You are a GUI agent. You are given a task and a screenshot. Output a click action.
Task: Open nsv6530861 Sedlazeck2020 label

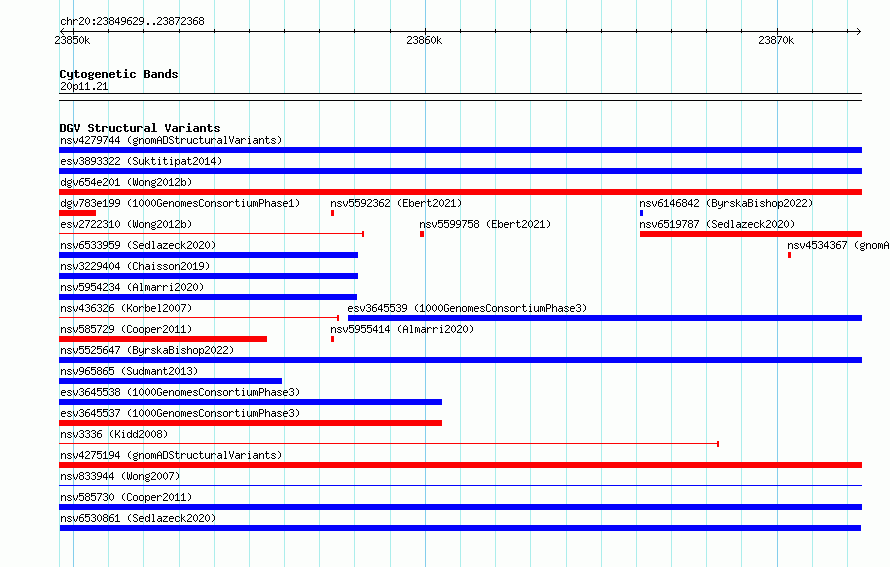click(138, 518)
